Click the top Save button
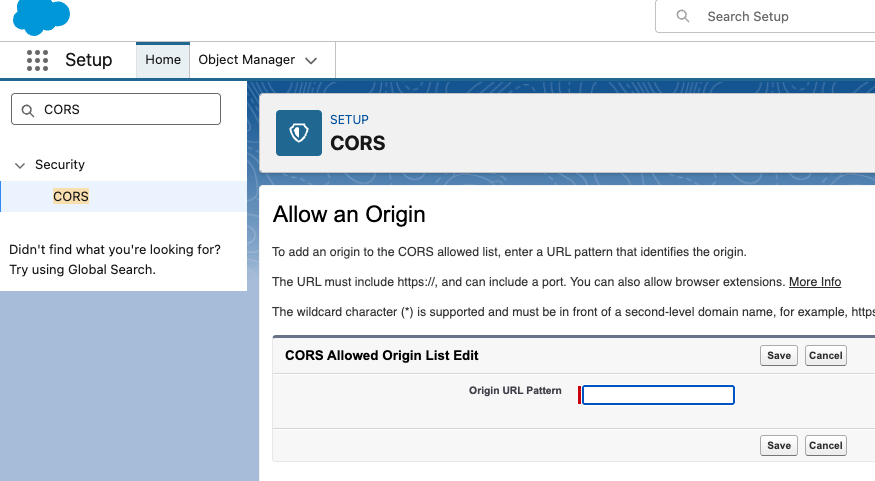Viewport: 875px width, 481px height. tap(778, 356)
